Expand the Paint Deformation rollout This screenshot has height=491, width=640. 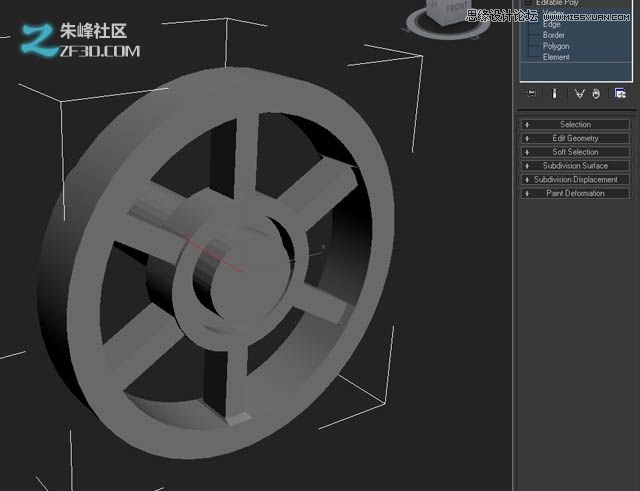(x=575, y=193)
